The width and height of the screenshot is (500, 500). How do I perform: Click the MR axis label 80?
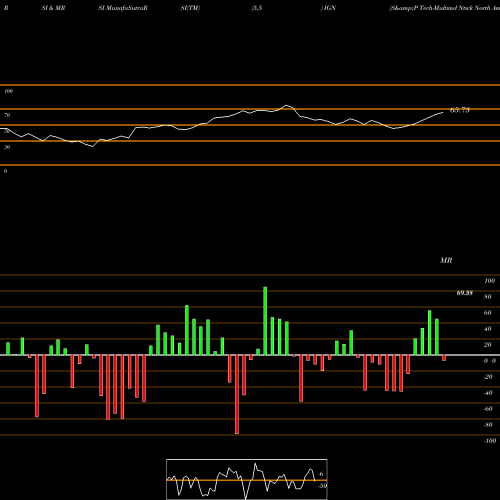[488, 297]
